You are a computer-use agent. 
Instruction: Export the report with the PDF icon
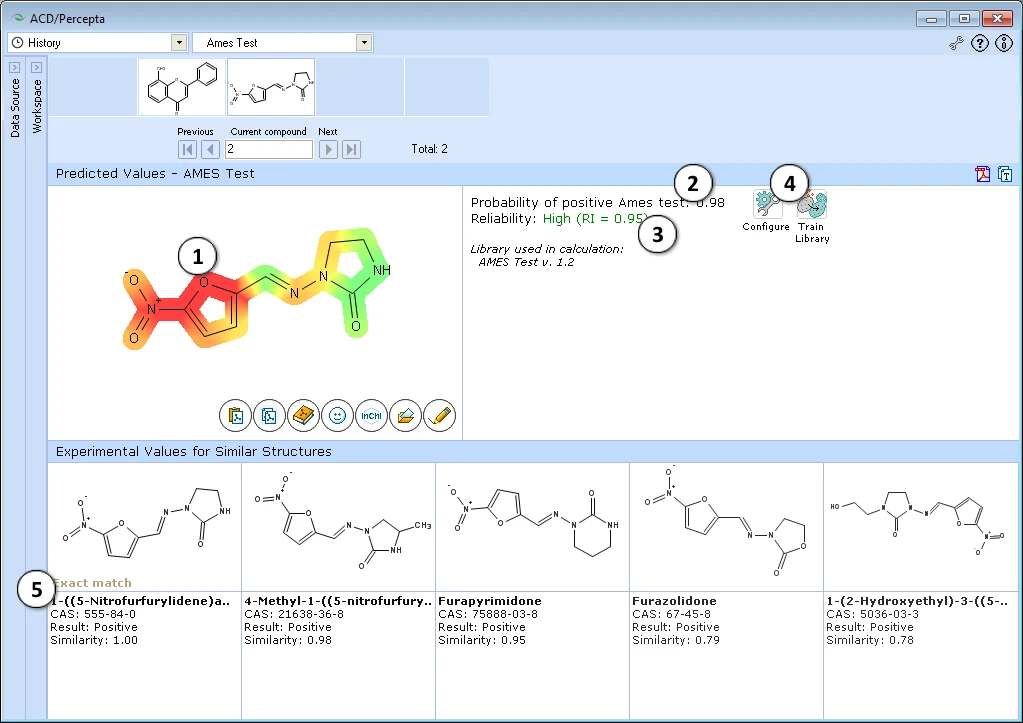(983, 174)
